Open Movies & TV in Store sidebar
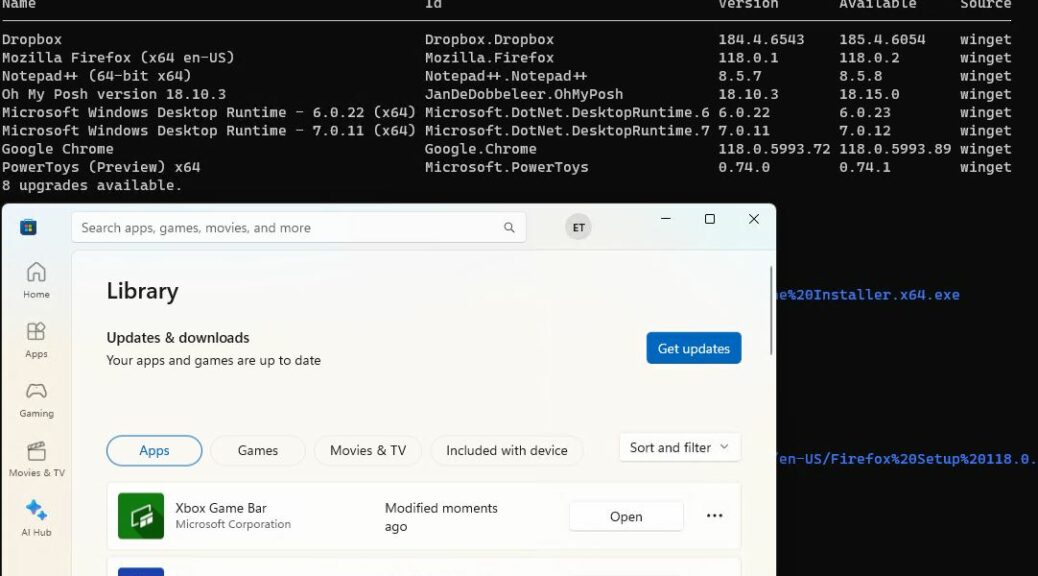Screen dimensions: 1038x576 point(36,459)
